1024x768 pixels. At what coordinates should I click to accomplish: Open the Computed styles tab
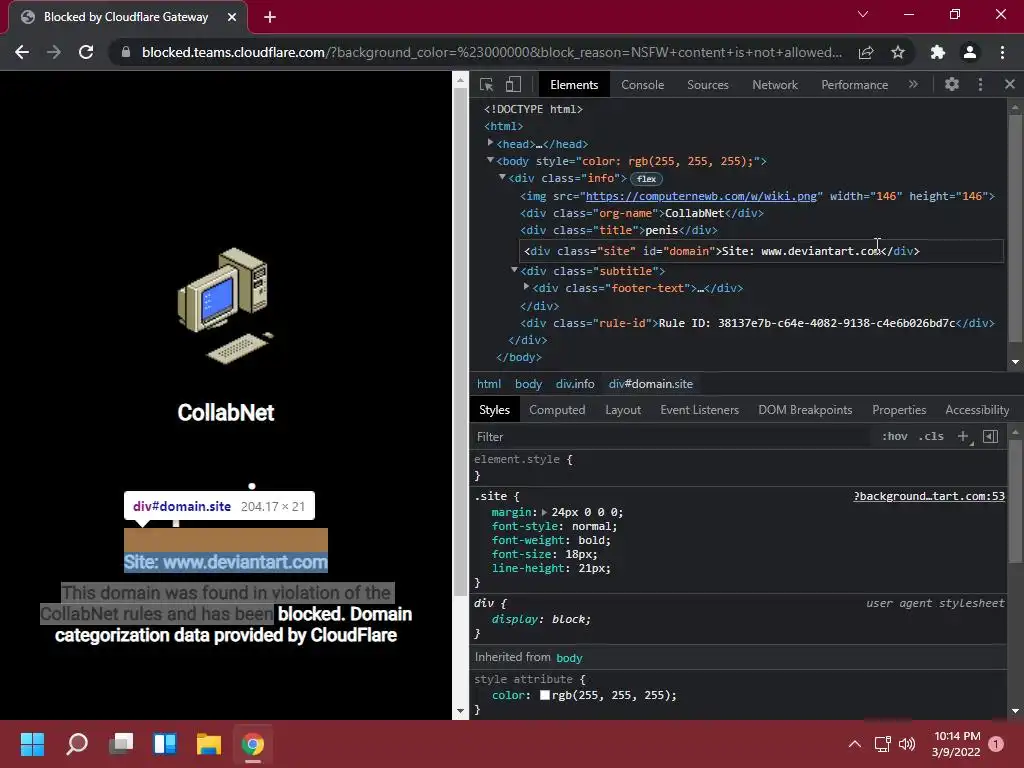pyautogui.click(x=557, y=409)
